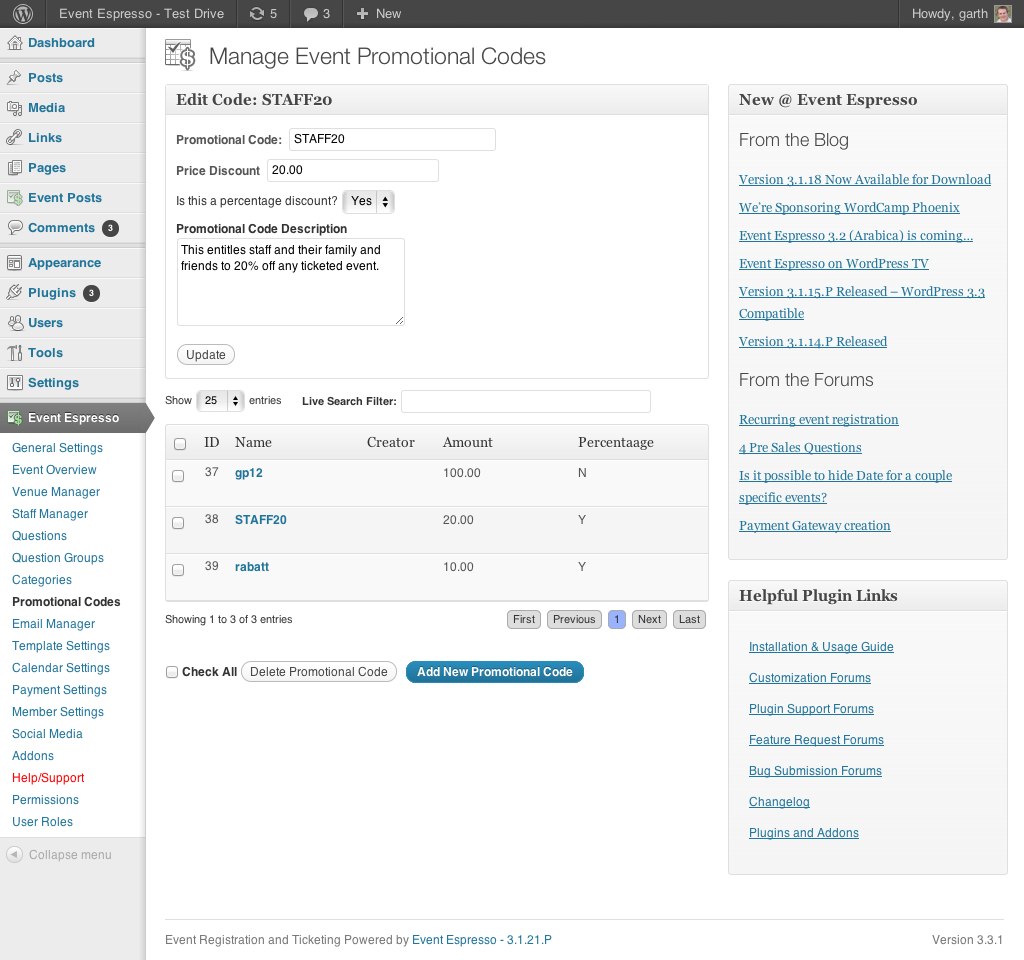Click the promotional codes page header icon
Screen dimensions: 1024x960
tap(180, 55)
